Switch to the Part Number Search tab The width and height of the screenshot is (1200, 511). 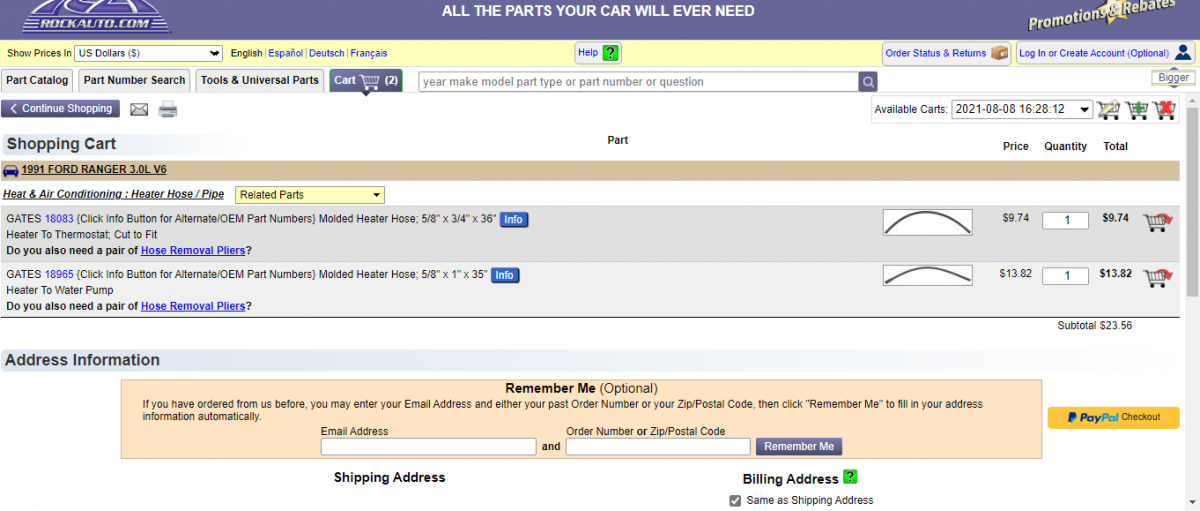(134, 80)
